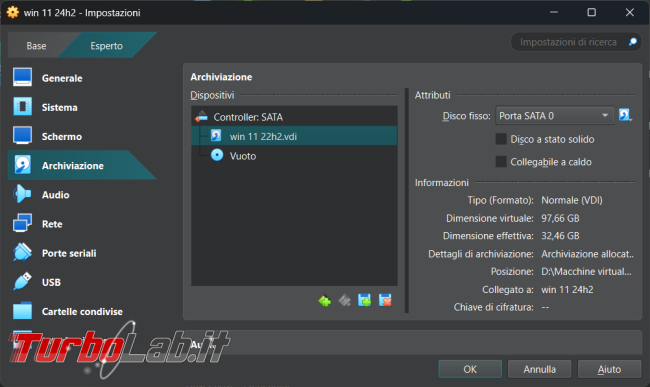Screen dimensions: 650x387
Task: Select win 11 22h2.vdi disk
Action: coord(294,136)
